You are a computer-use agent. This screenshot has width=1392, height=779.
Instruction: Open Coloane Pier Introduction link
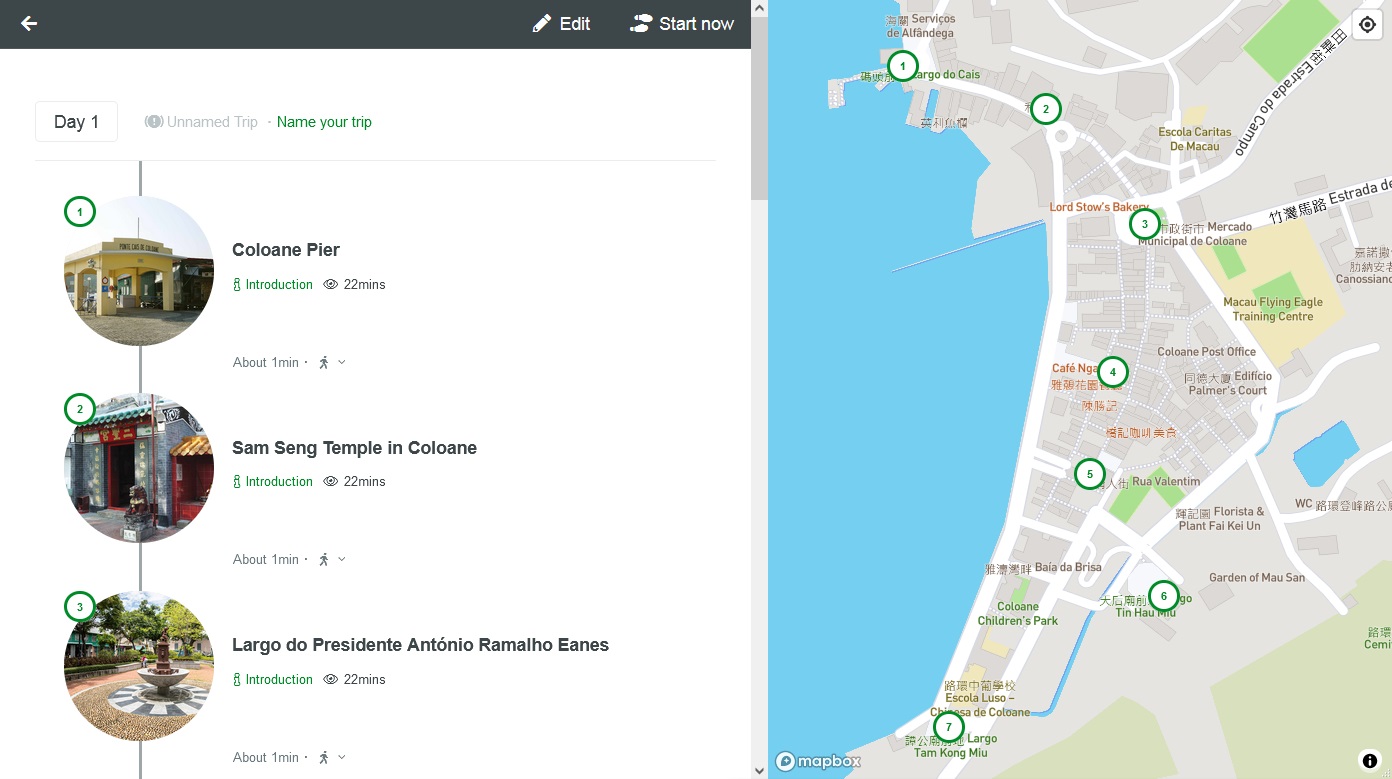[272, 285]
